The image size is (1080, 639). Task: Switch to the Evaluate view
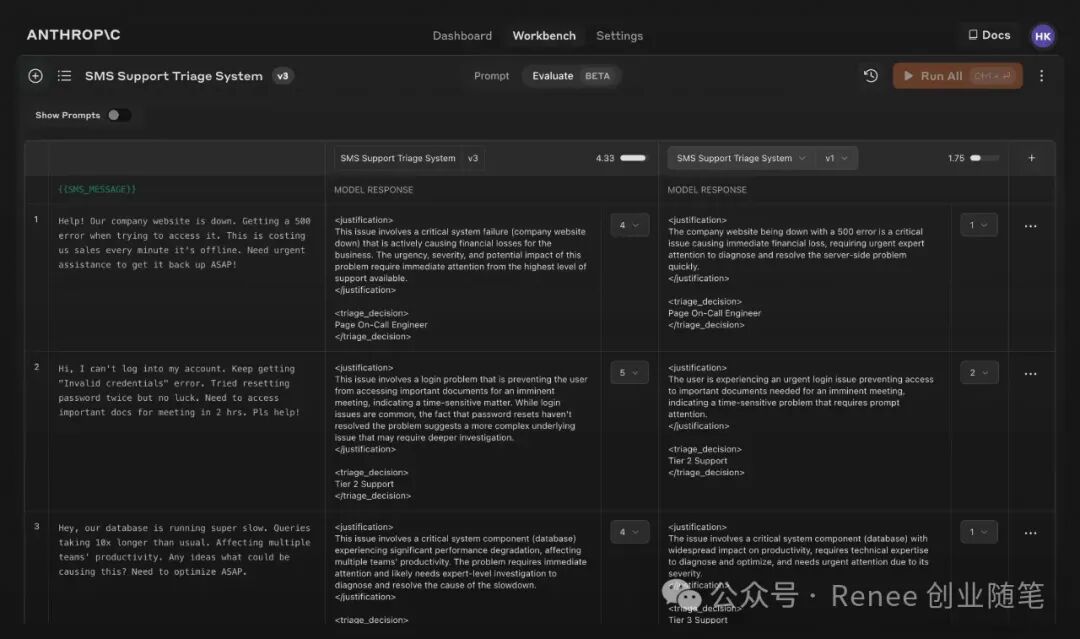click(x=571, y=76)
